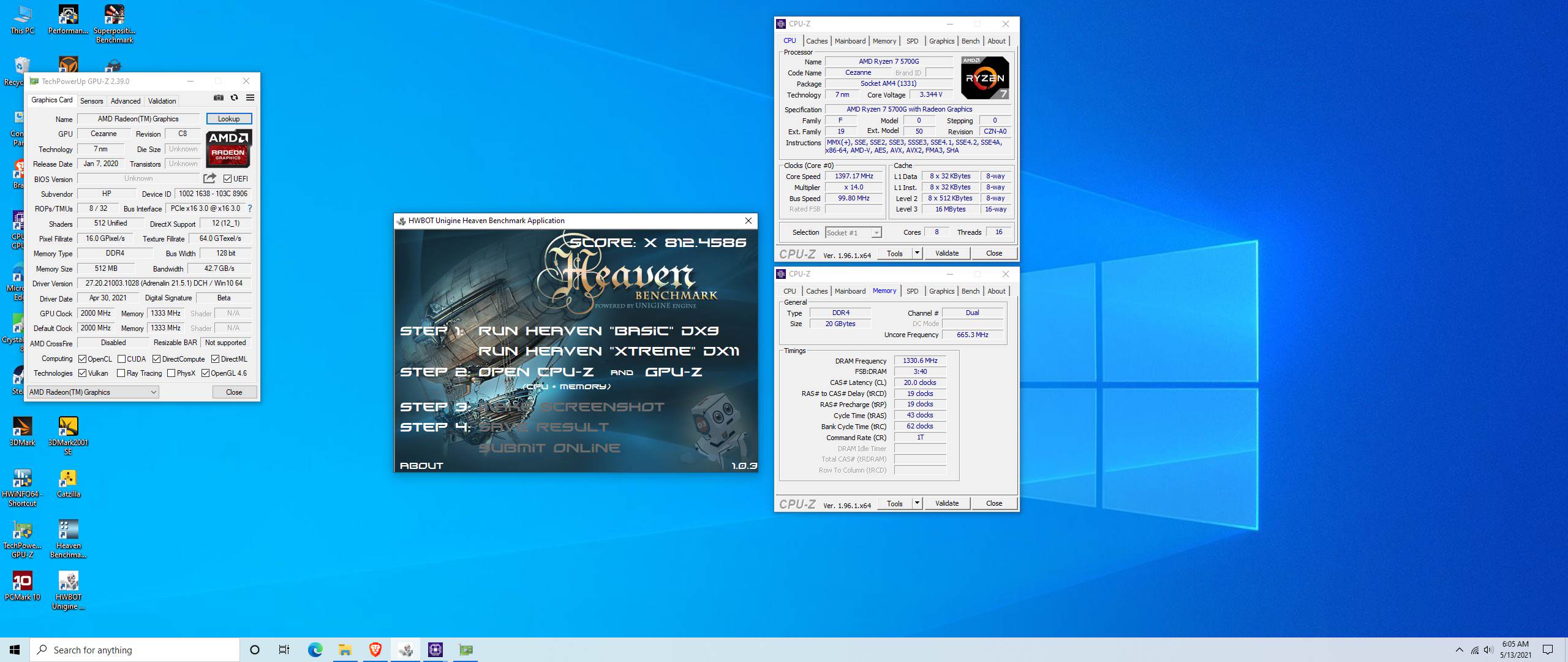Image resolution: width=1568 pixels, height=662 pixels.
Task: Open Graphics tab in upper CPU-Z
Action: pyautogui.click(x=941, y=41)
